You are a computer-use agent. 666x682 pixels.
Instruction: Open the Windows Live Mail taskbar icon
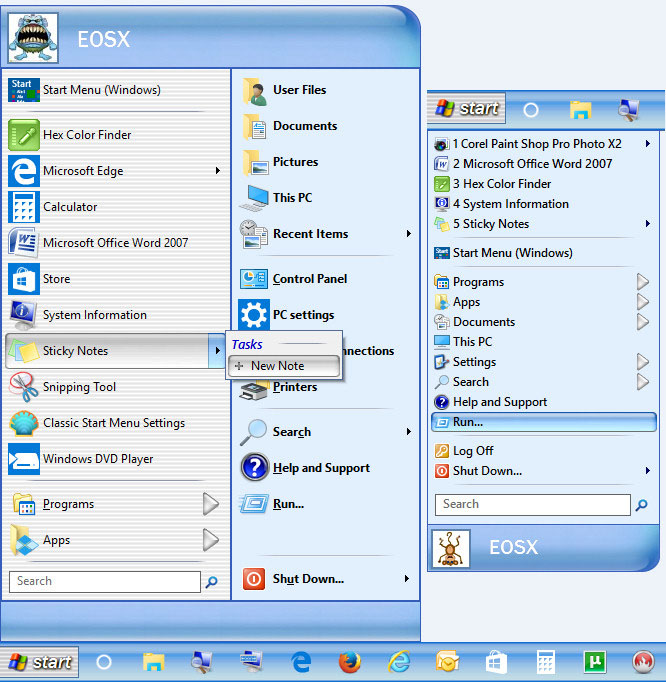pos(448,662)
